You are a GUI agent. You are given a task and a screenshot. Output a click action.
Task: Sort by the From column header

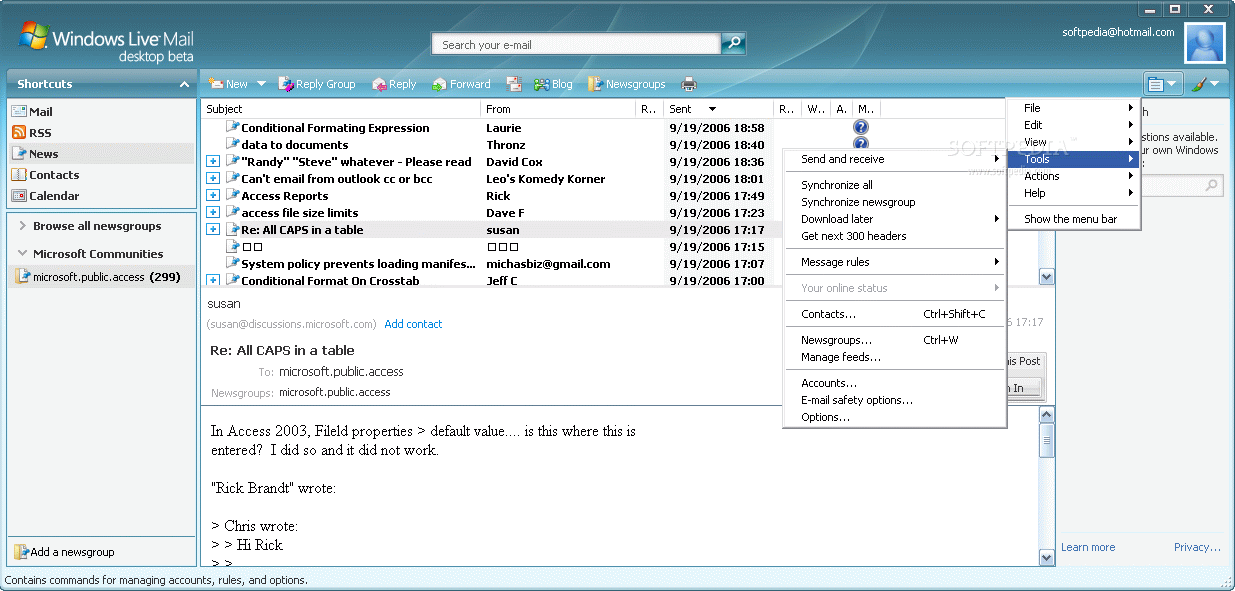point(559,109)
